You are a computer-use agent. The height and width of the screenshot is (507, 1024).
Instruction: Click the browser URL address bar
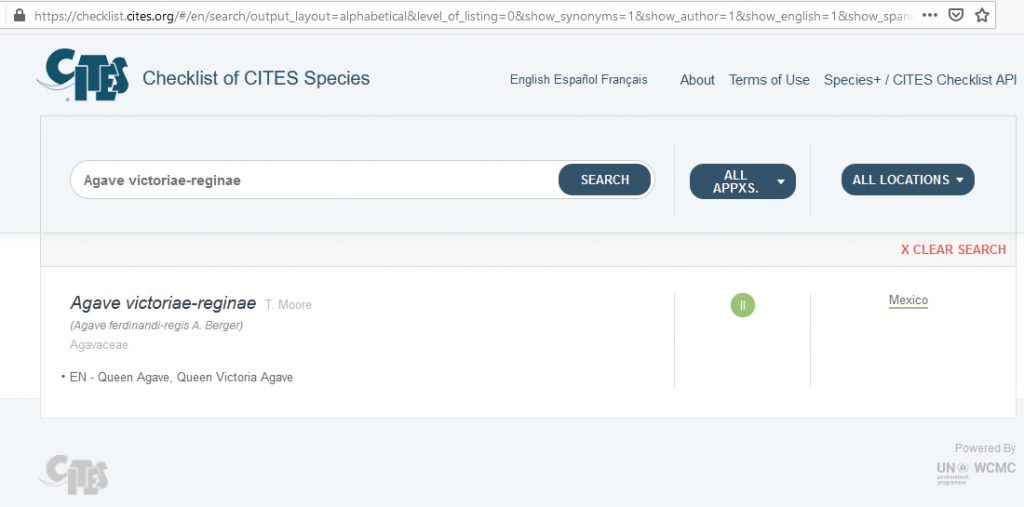[x=472, y=15]
